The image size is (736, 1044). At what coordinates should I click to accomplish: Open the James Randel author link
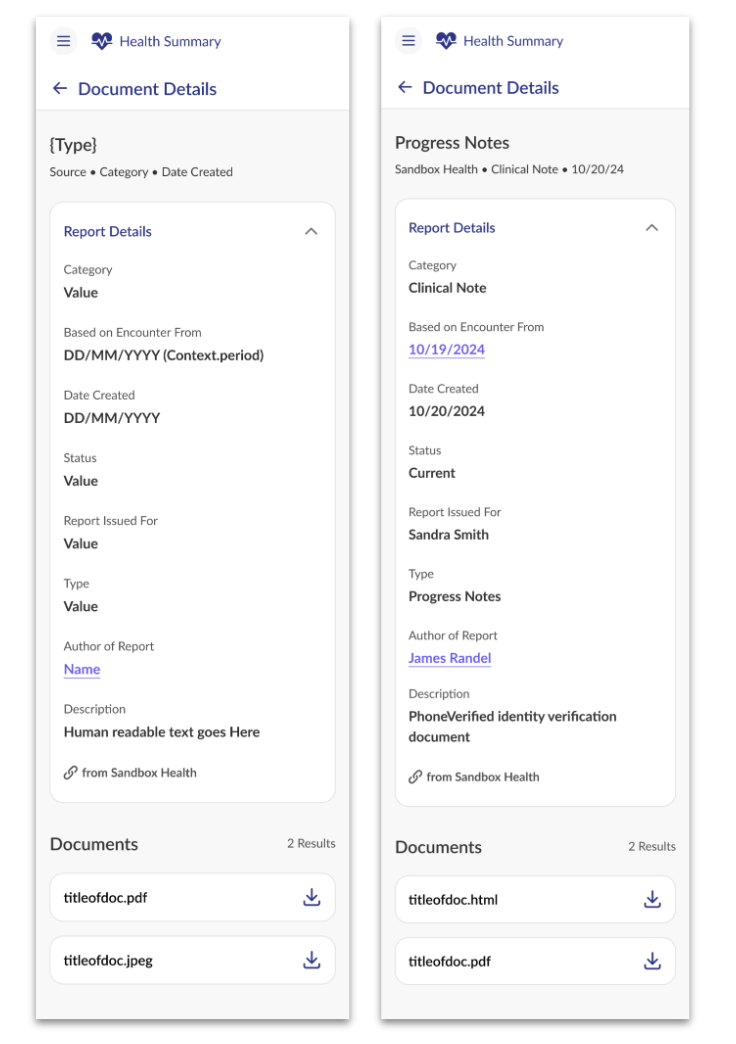point(450,658)
